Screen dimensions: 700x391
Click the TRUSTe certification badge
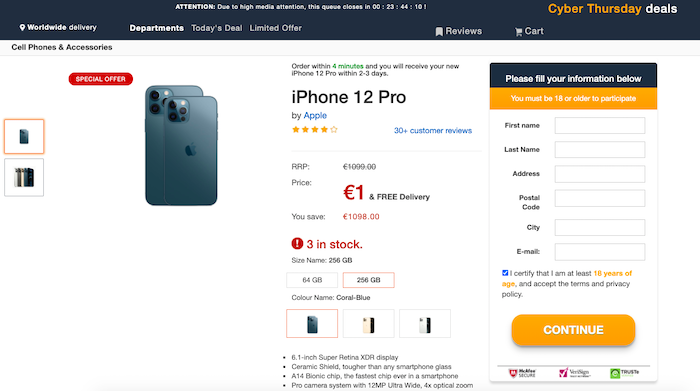(x=625, y=373)
